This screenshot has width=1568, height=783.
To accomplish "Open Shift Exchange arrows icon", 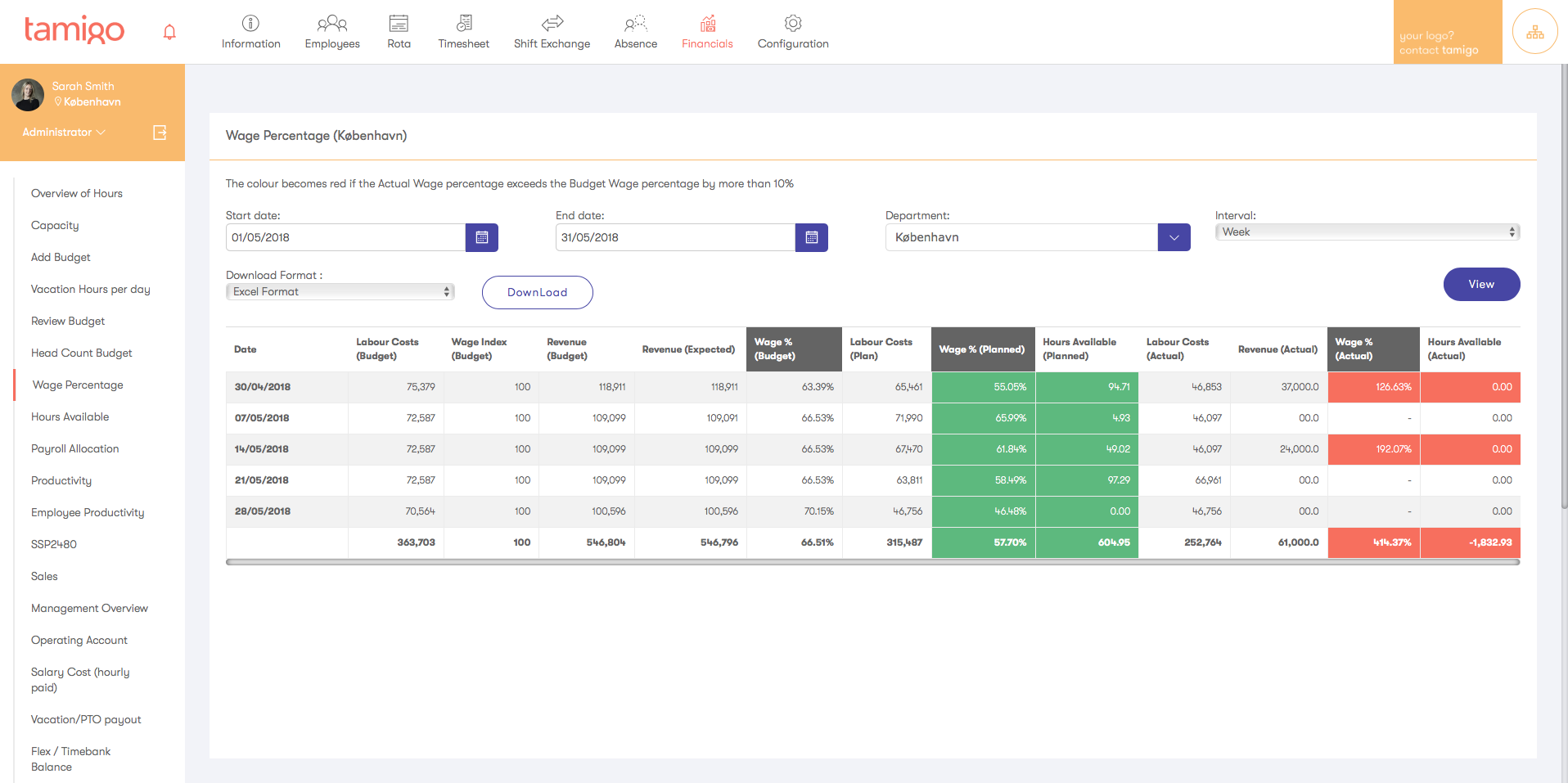I will tap(552, 23).
